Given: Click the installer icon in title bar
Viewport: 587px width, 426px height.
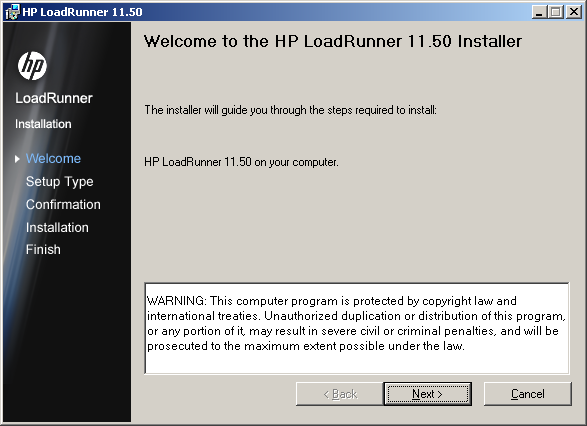Looking at the screenshot, I should click(x=12, y=12).
